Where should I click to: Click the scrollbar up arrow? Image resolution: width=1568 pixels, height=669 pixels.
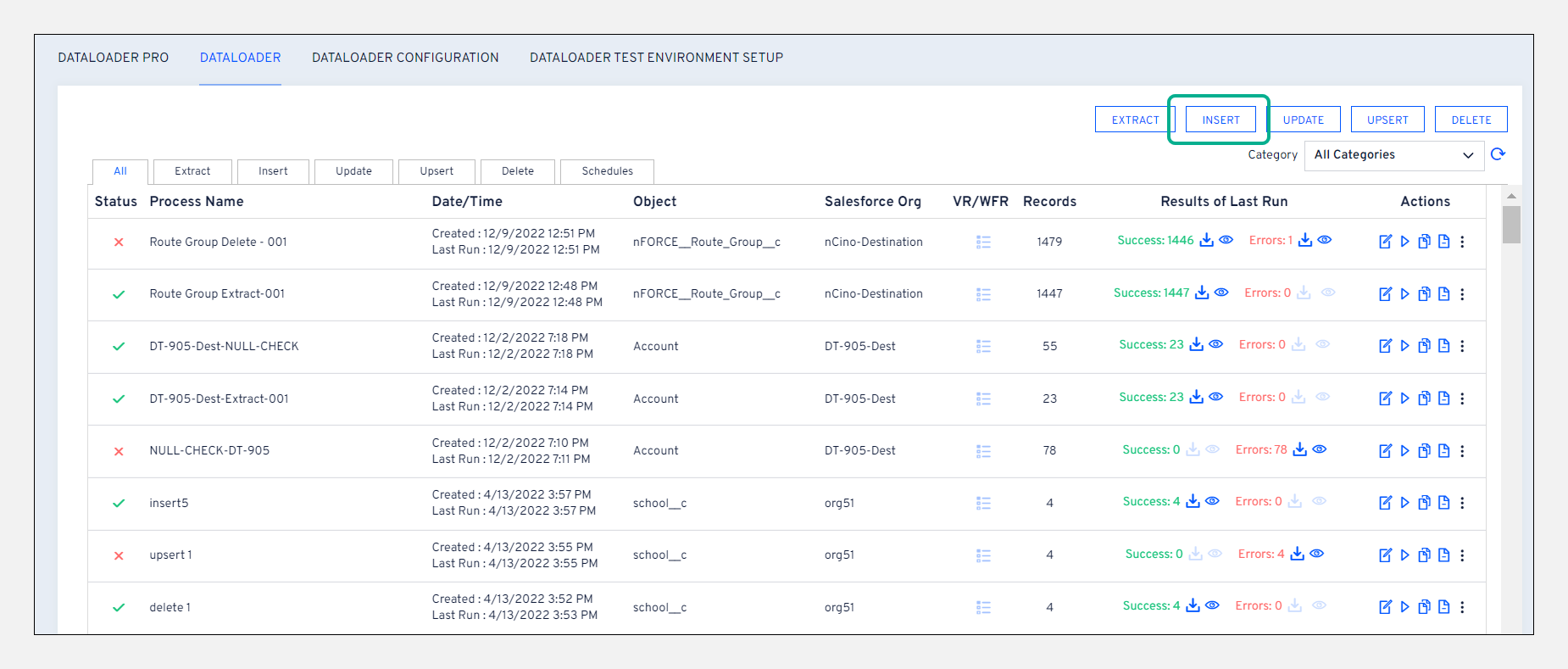pyautogui.click(x=1511, y=196)
